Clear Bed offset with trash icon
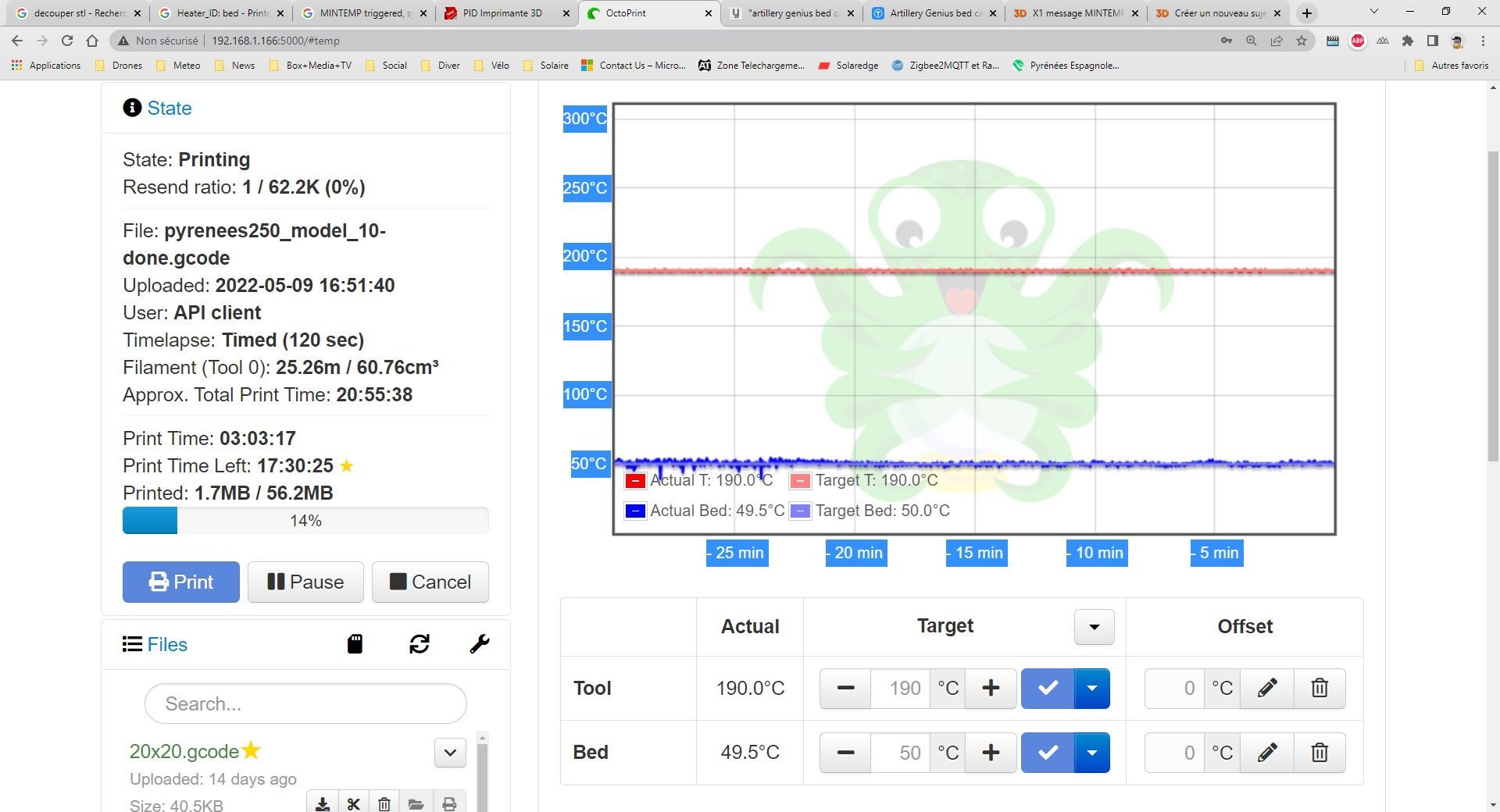This screenshot has width=1500, height=812. click(1320, 753)
